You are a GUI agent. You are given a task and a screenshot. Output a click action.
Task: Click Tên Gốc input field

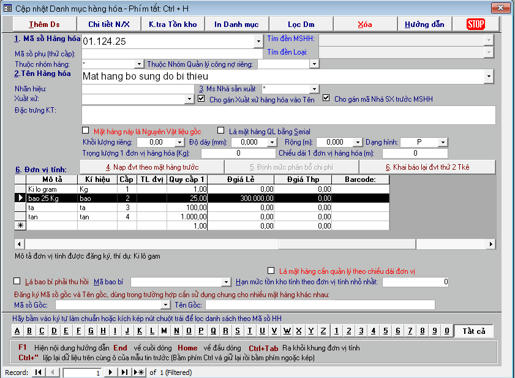320,305
